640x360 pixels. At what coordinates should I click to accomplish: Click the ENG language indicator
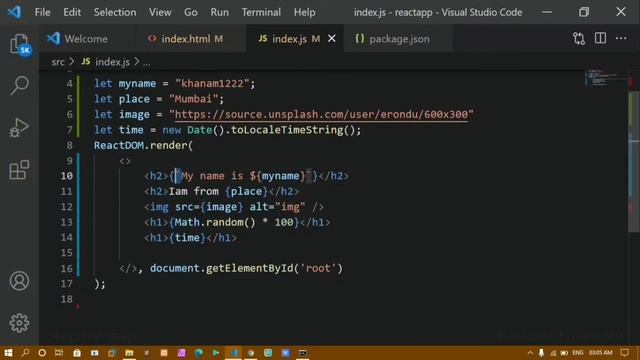click(x=578, y=353)
